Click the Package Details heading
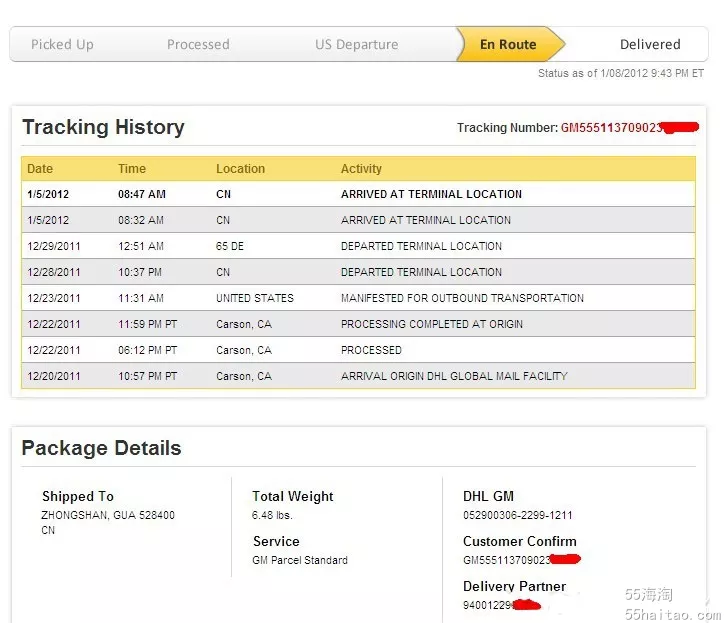This screenshot has width=724, height=623. point(102,448)
